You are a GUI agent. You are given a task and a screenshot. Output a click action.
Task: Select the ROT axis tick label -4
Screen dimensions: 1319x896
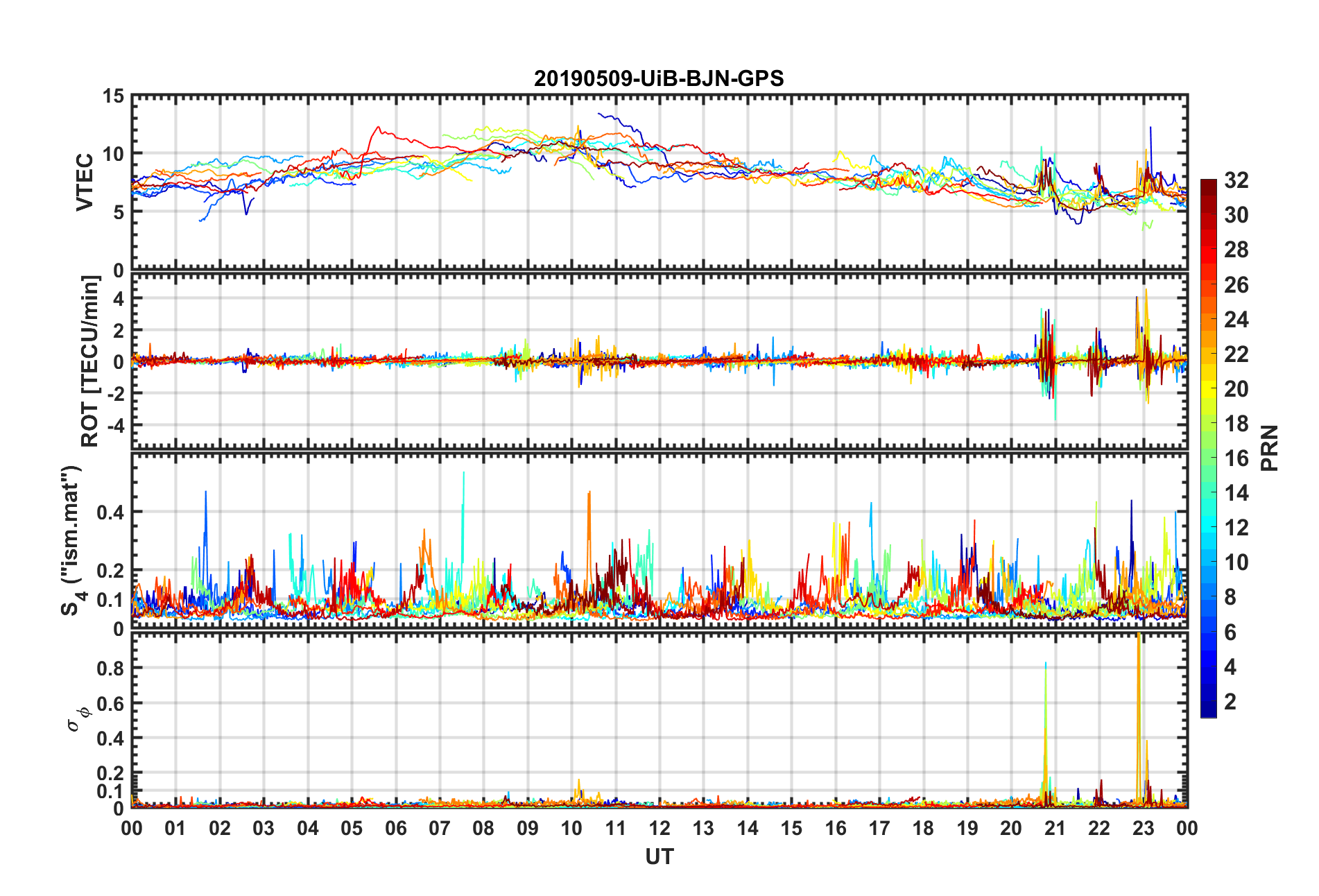[x=116, y=424]
